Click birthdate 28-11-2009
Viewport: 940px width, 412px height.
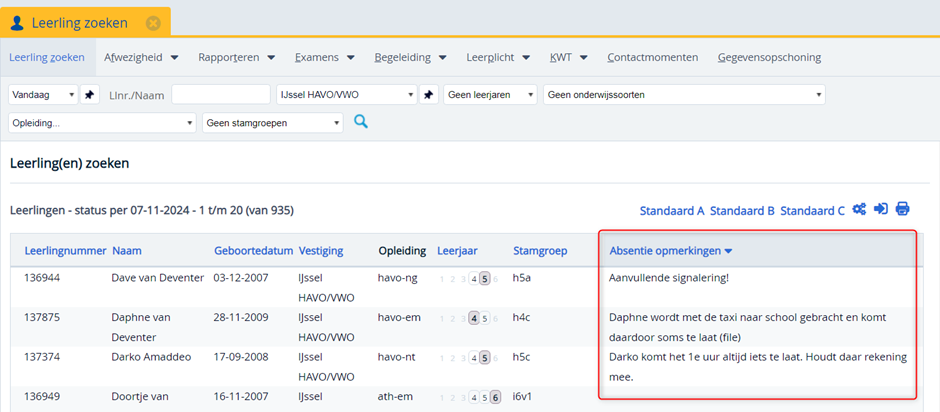(241, 317)
